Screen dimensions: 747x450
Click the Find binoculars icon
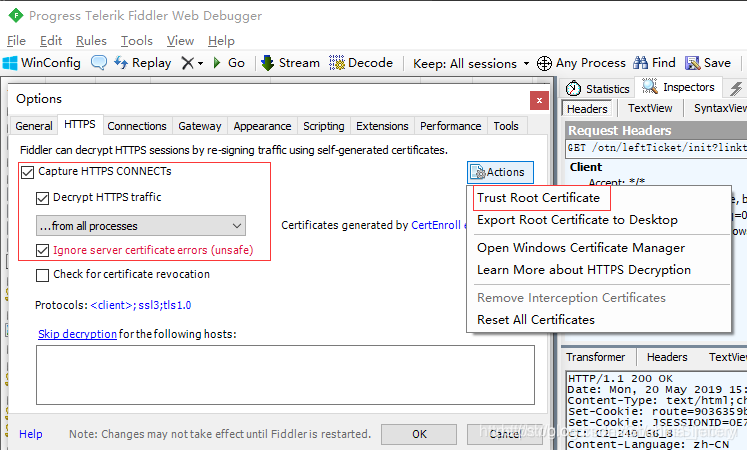point(641,63)
